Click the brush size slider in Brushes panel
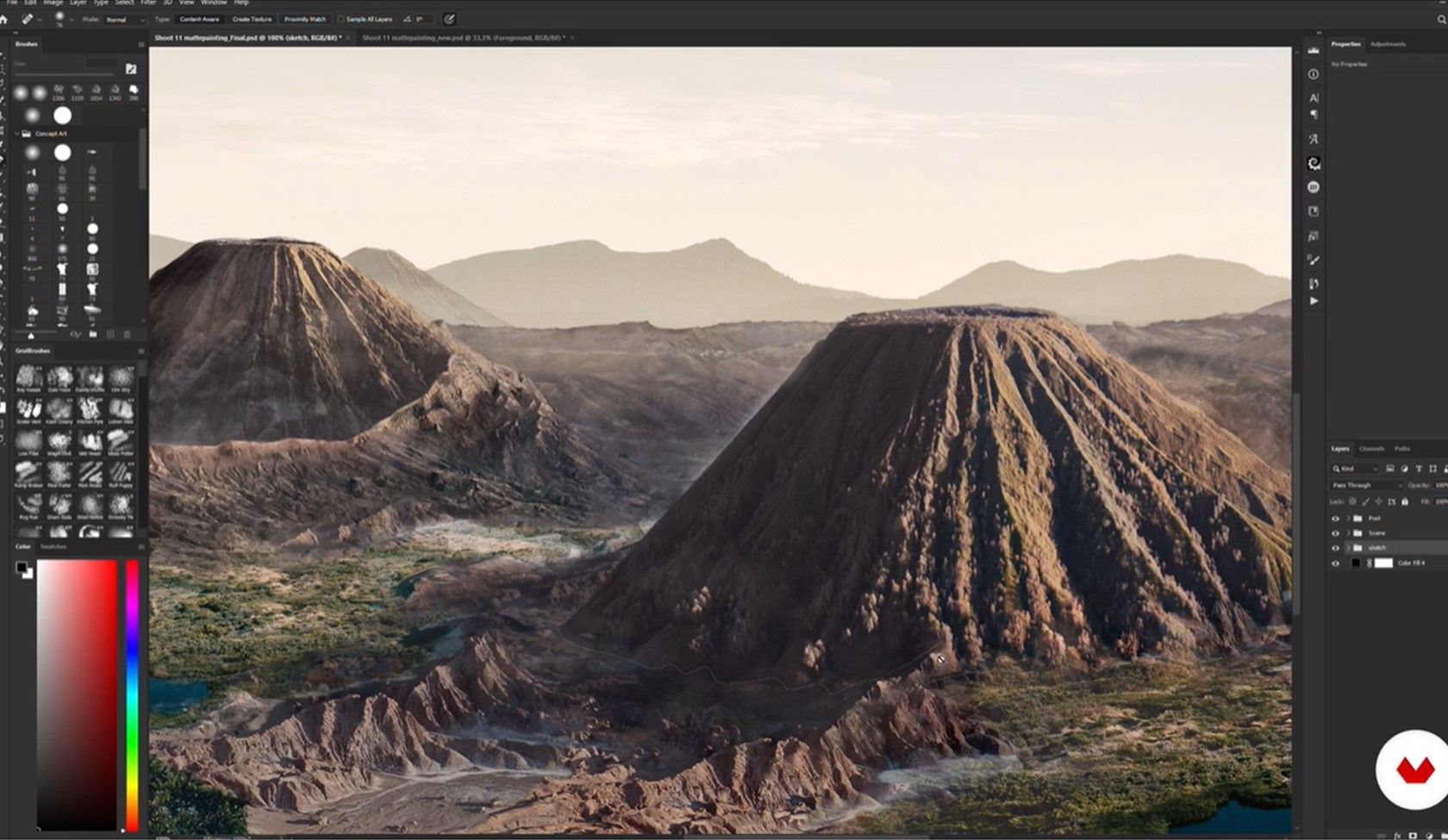1448x840 pixels. (x=65, y=75)
